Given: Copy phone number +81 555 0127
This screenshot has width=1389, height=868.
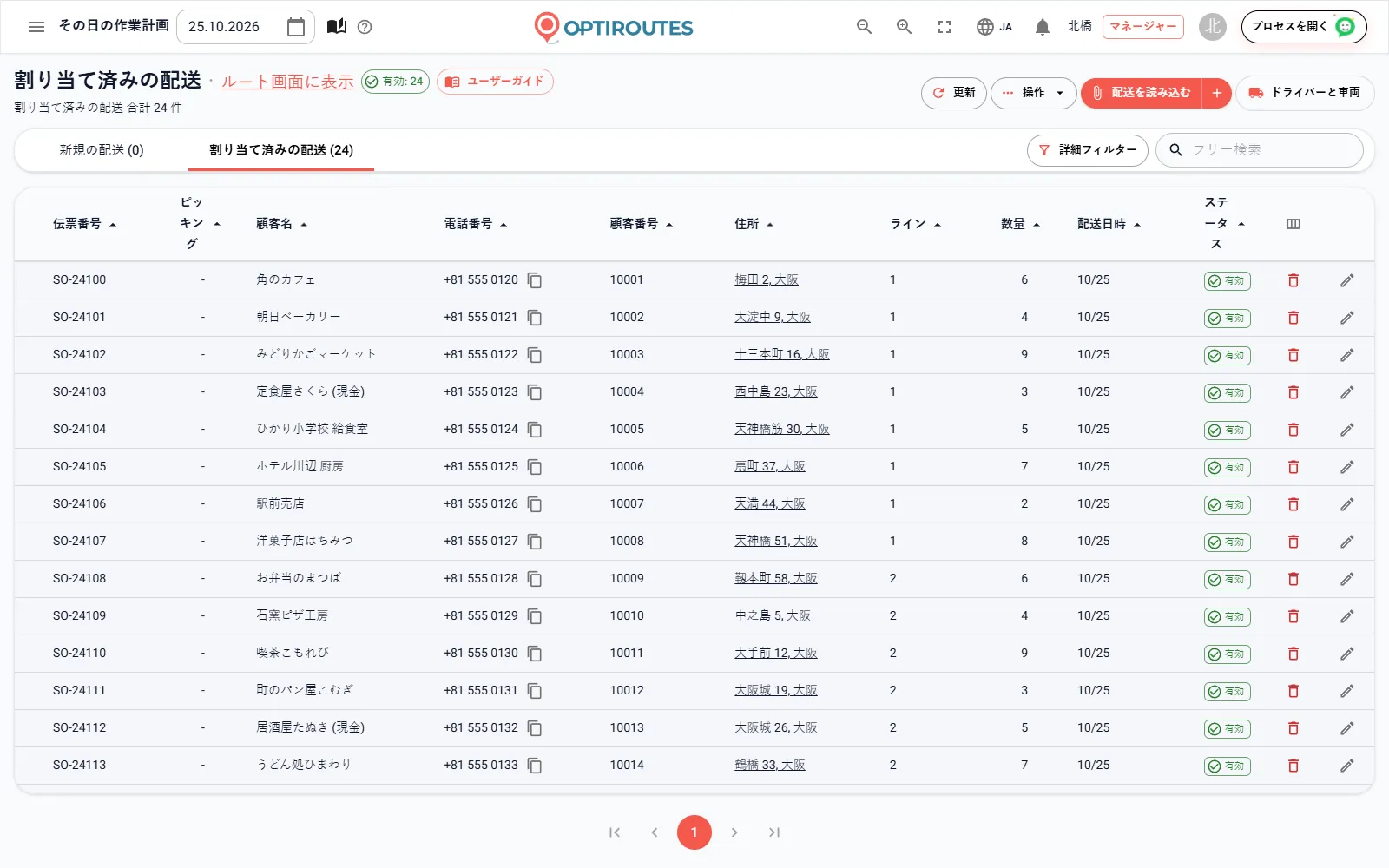Looking at the screenshot, I should pos(535,542).
